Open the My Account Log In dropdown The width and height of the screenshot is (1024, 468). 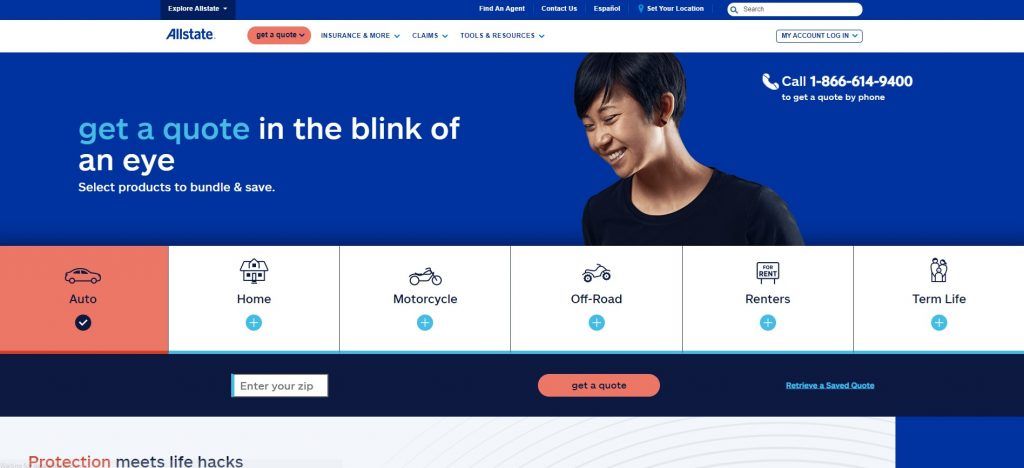pos(819,36)
